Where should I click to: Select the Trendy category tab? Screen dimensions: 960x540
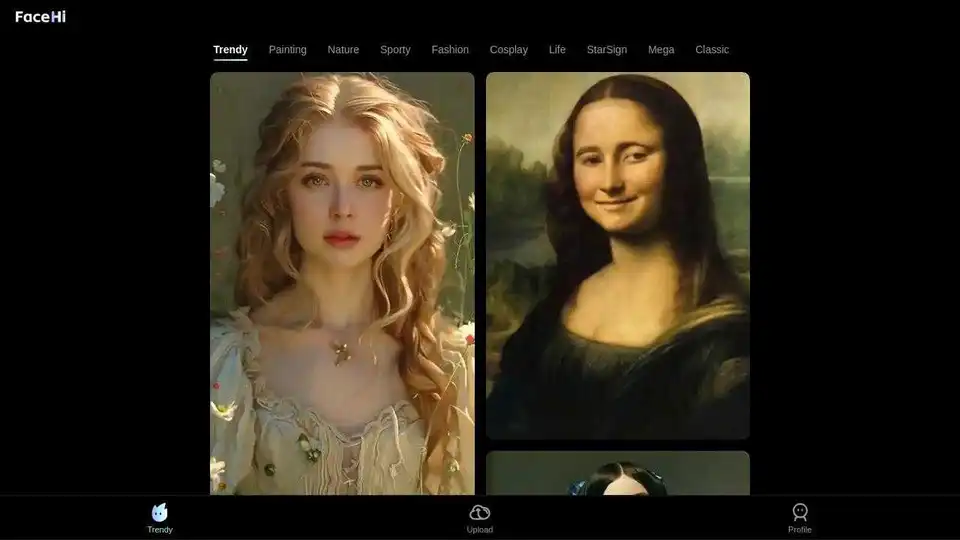(230, 50)
